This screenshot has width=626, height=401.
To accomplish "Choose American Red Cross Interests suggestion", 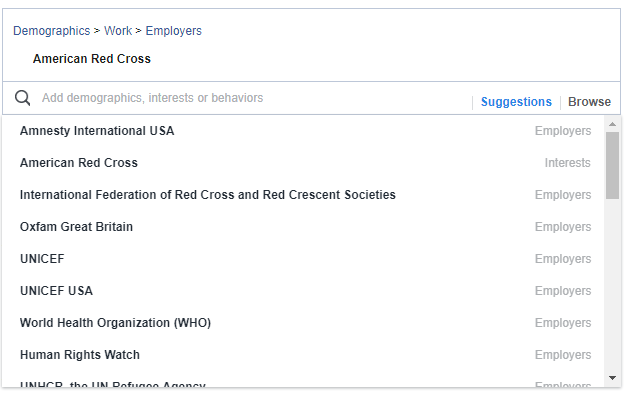I will [x=305, y=163].
